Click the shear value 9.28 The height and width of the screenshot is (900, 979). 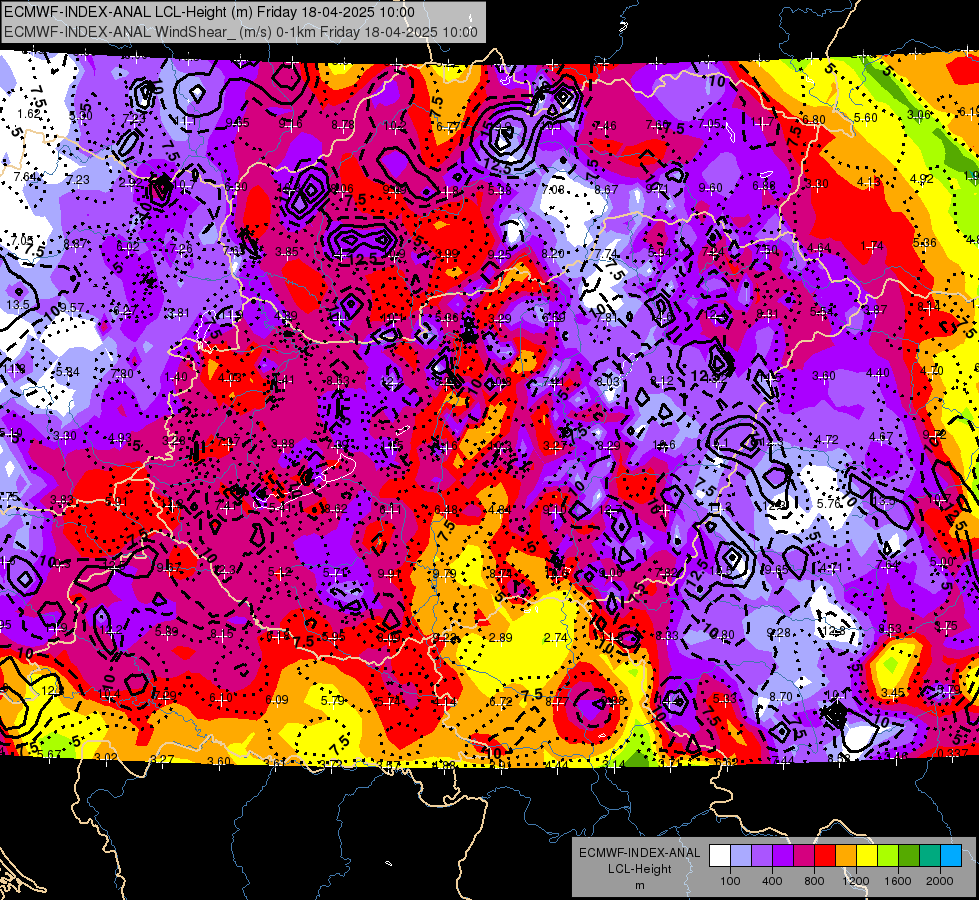click(x=779, y=633)
